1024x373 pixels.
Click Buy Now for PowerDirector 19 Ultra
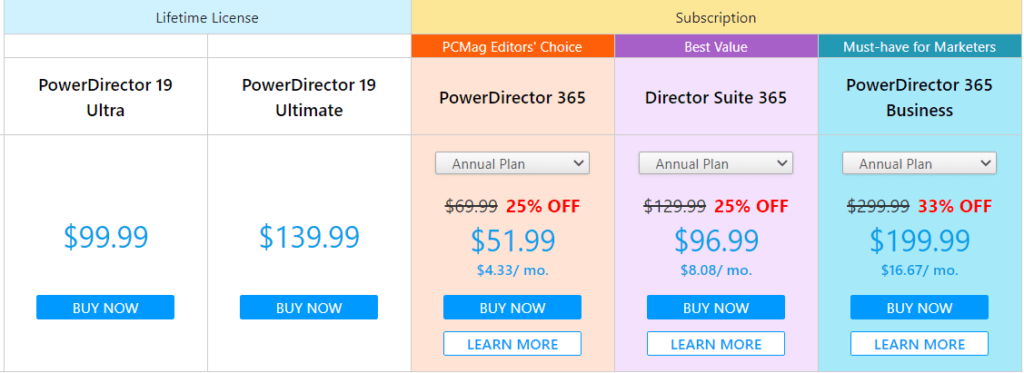coord(105,308)
